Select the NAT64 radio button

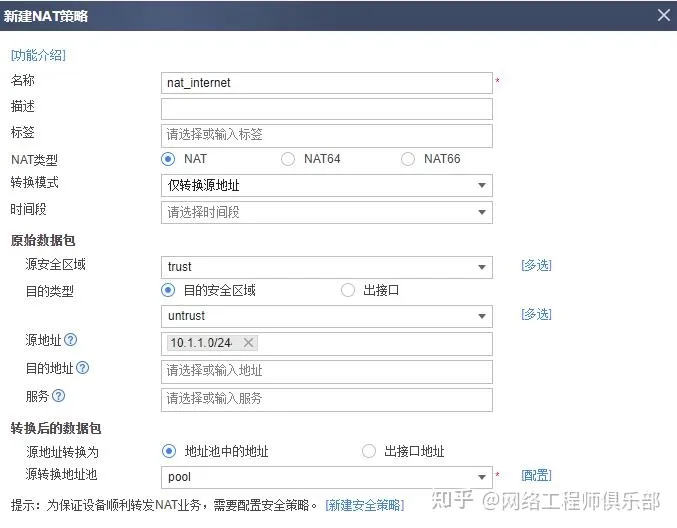point(288,159)
